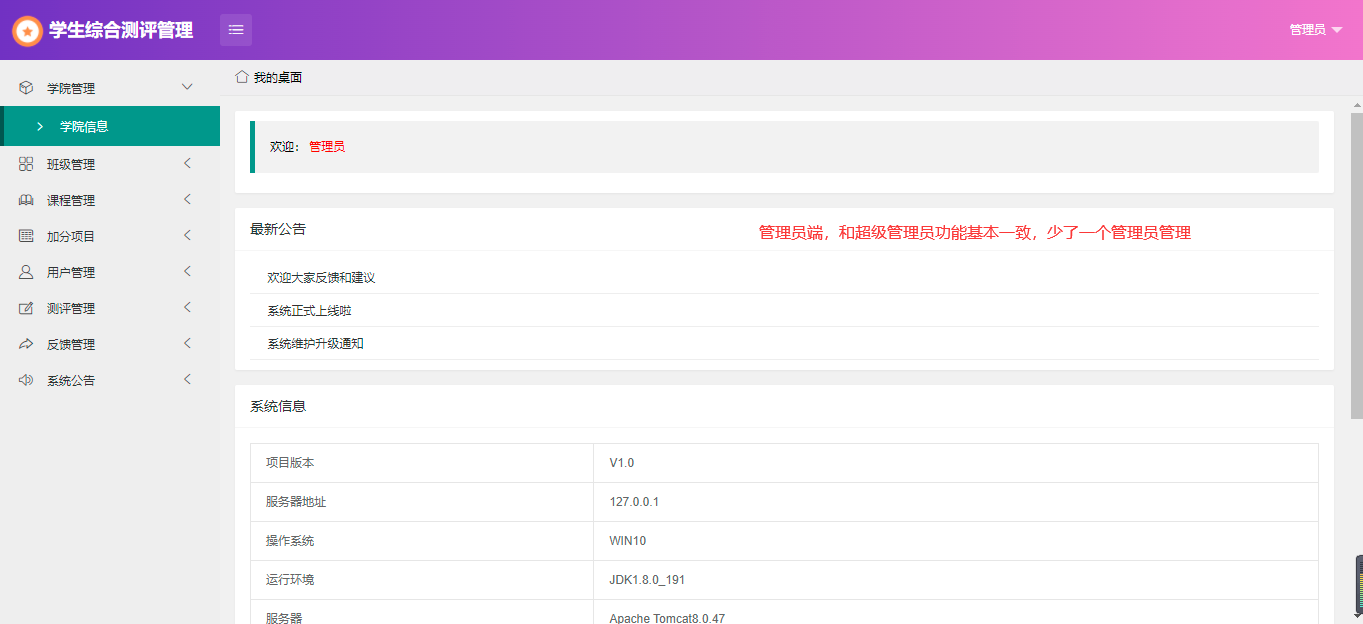Expand the 用户管理 chevron
Screen dimensions: 1363x624
pos(187,271)
